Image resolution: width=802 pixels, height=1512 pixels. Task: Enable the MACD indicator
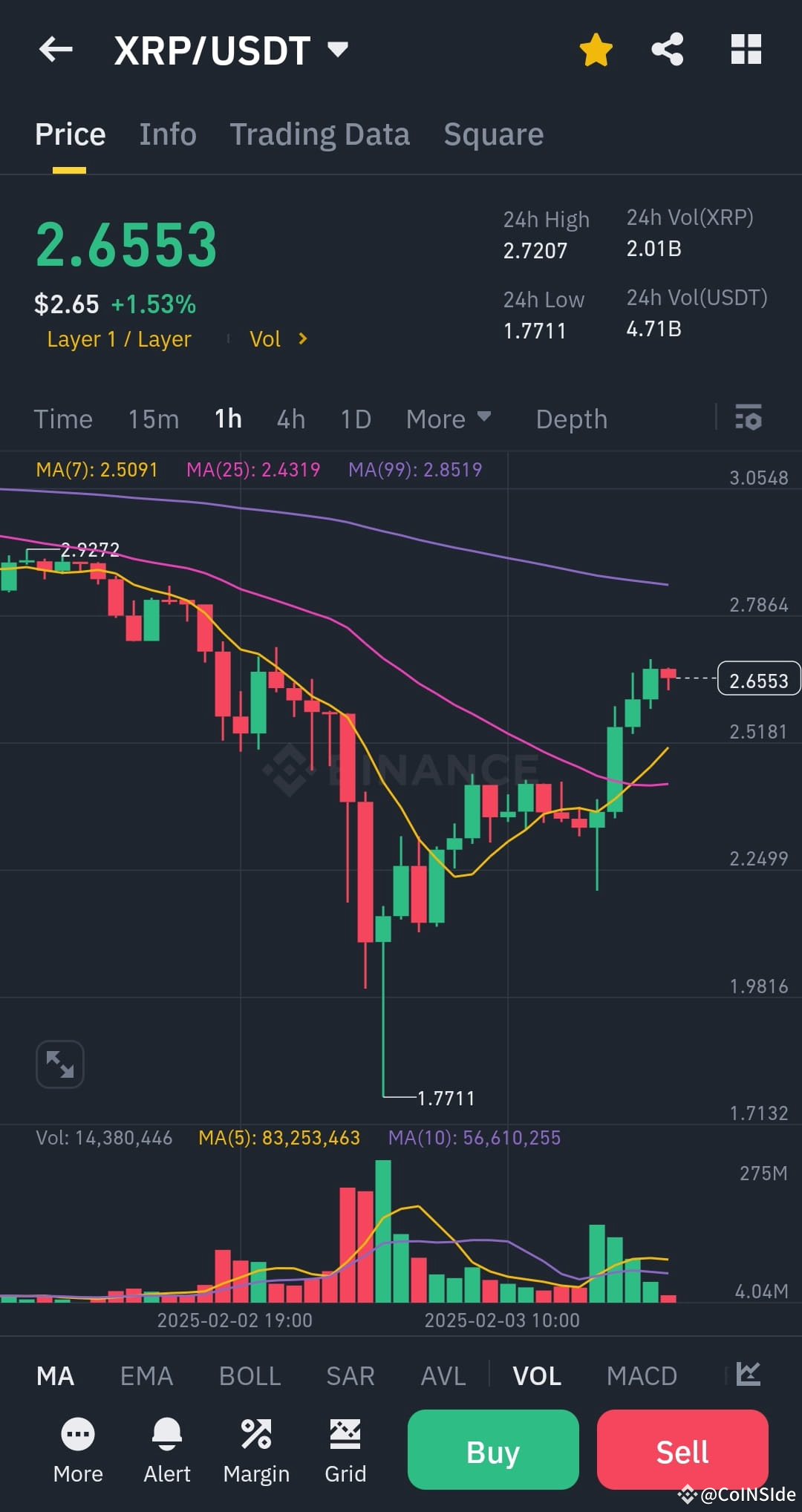pos(642,1375)
